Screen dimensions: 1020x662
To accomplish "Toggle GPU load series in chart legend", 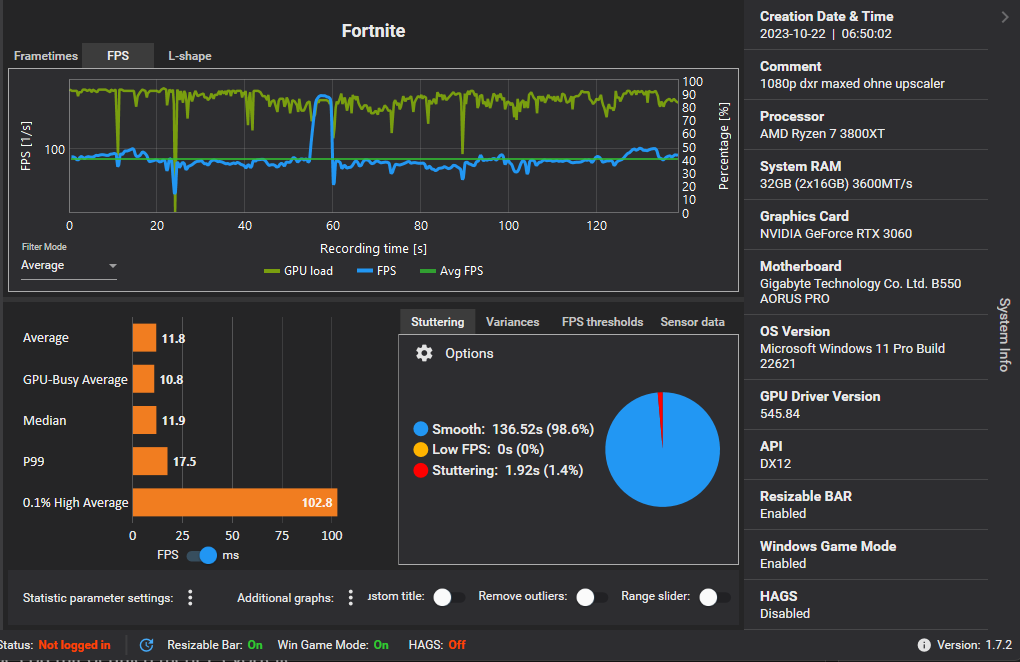I will coord(299,271).
